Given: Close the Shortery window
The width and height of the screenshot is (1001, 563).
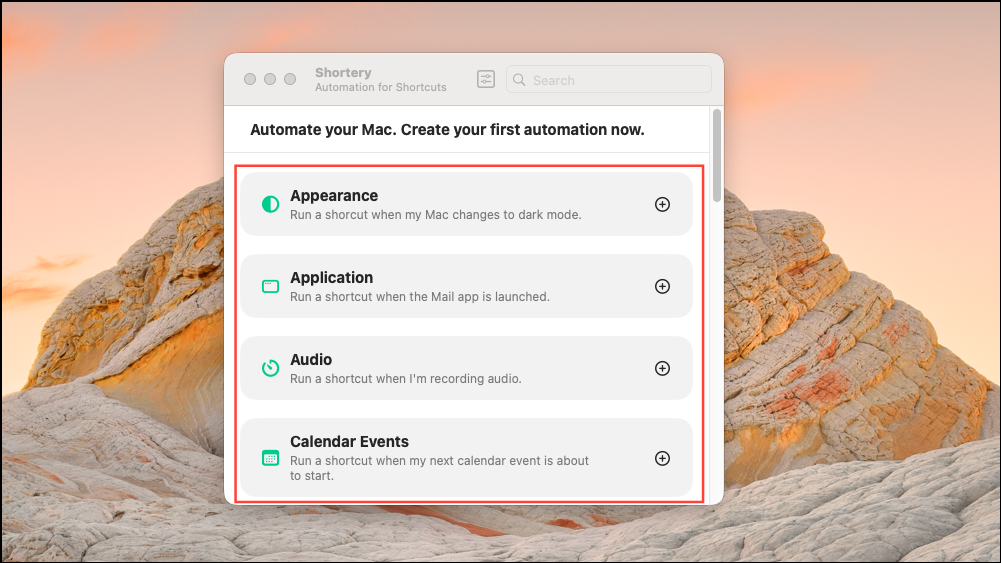Looking at the screenshot, I should tap(250, 79).
